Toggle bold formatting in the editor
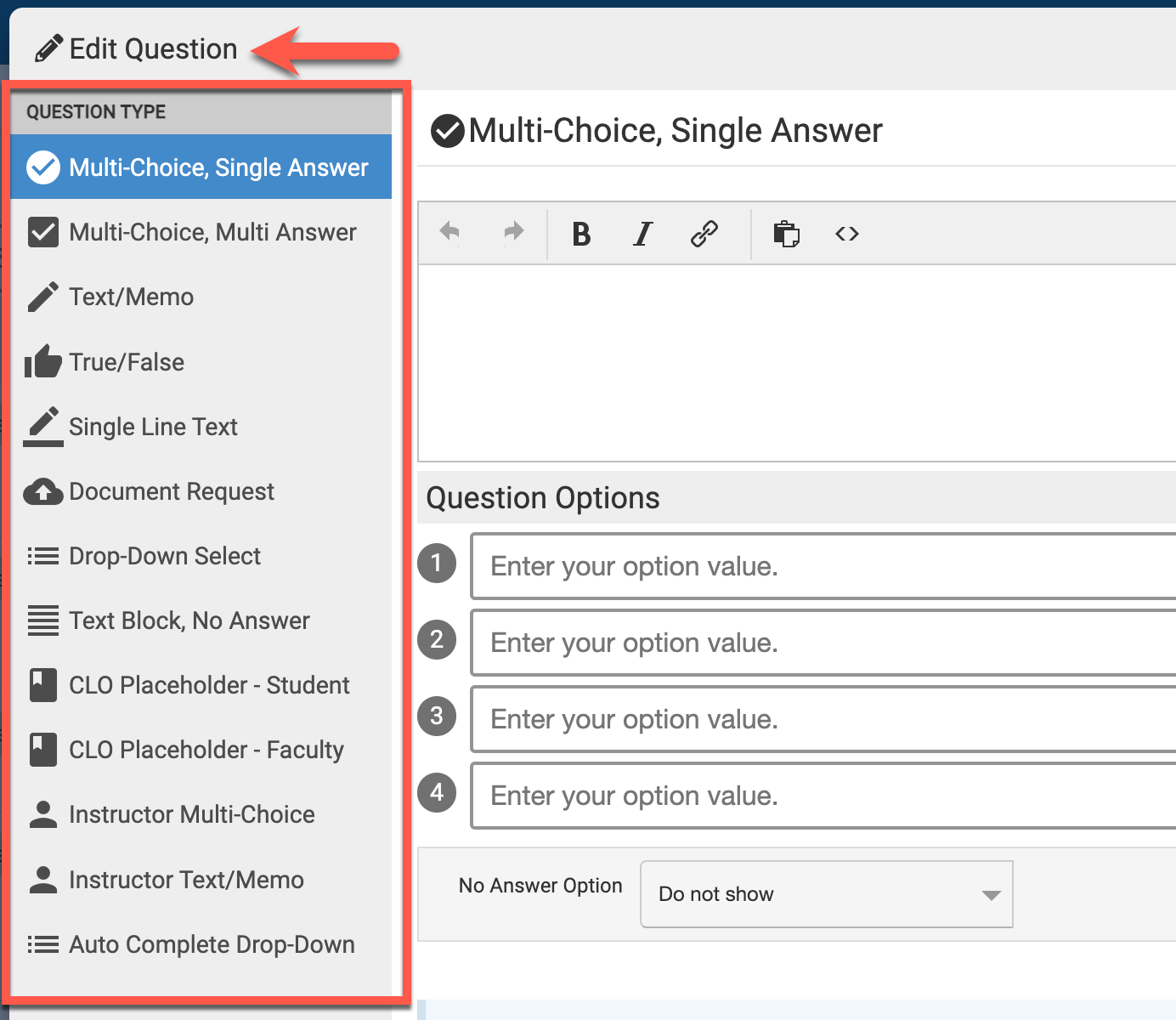Screen dimensions: 1176x1020 (x=581, y=234)
